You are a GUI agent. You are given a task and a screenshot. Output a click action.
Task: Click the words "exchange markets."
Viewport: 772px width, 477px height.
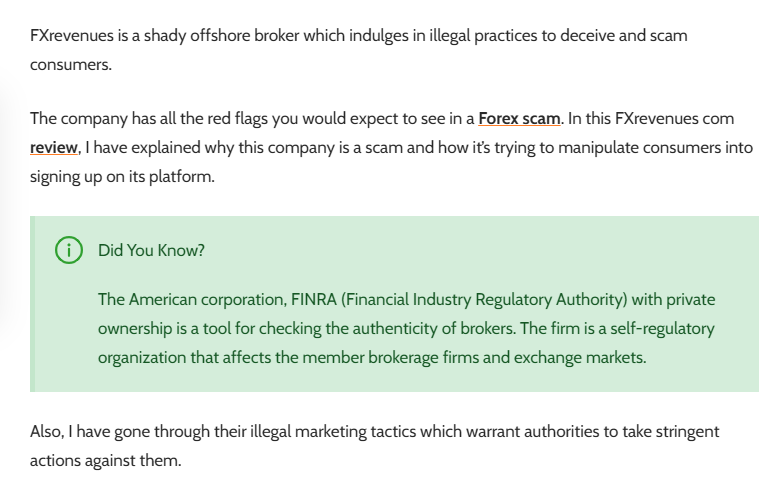click(580, 357)
